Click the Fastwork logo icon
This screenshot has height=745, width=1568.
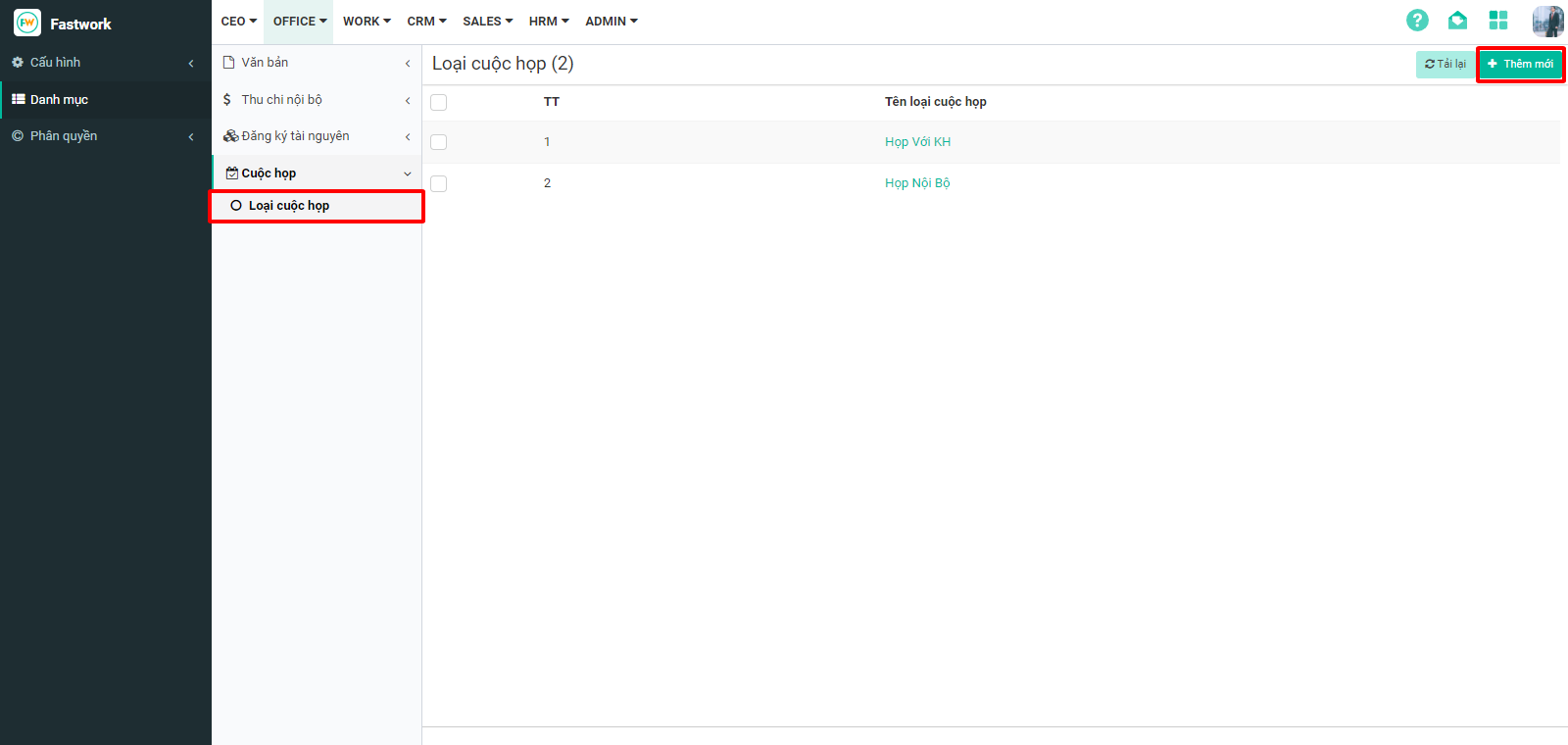pyautogui.click(x=27, y=23)
